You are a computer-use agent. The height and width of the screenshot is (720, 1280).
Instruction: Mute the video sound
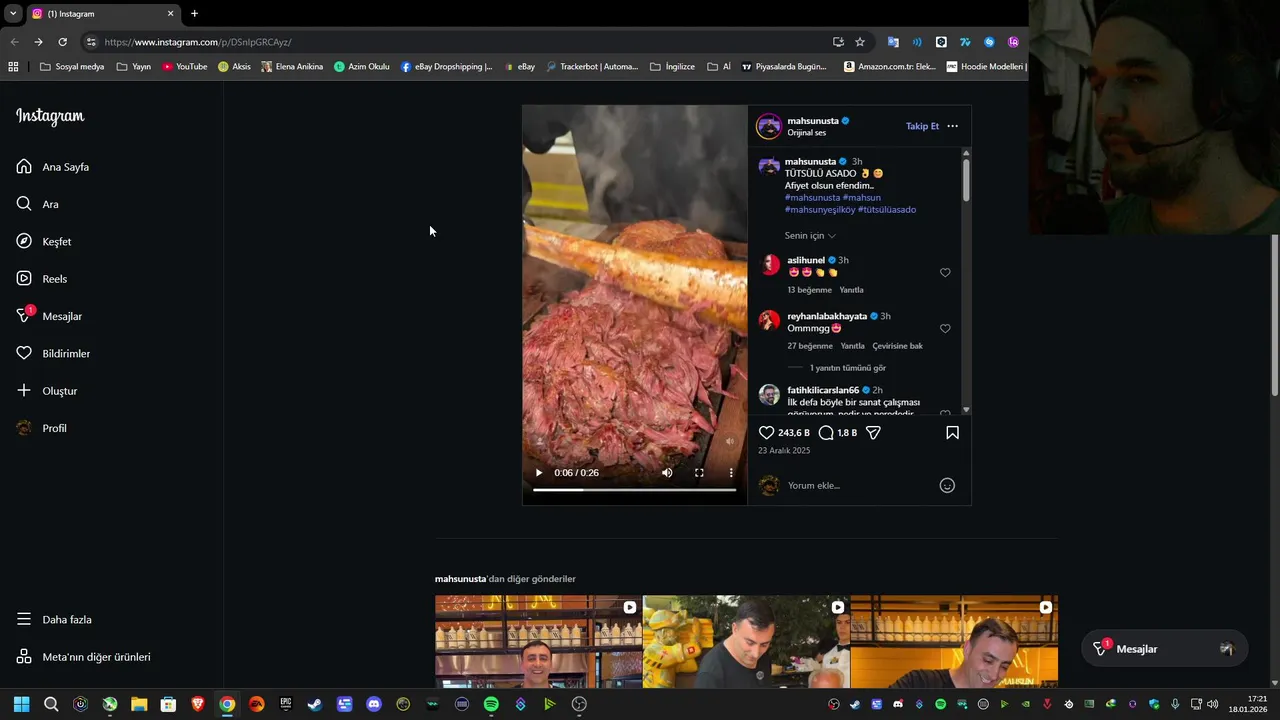tap(667, 473)
